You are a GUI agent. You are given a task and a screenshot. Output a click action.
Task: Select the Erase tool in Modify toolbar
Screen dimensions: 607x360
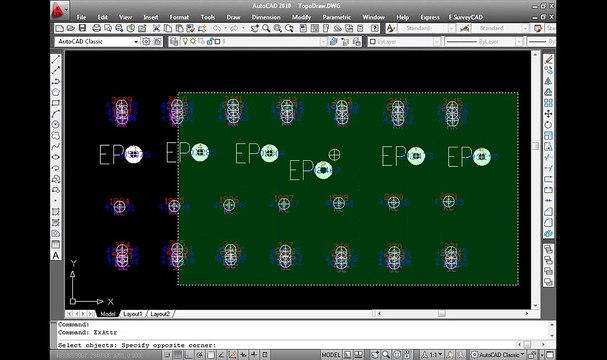pyautogui.click(x=548, y=59)
